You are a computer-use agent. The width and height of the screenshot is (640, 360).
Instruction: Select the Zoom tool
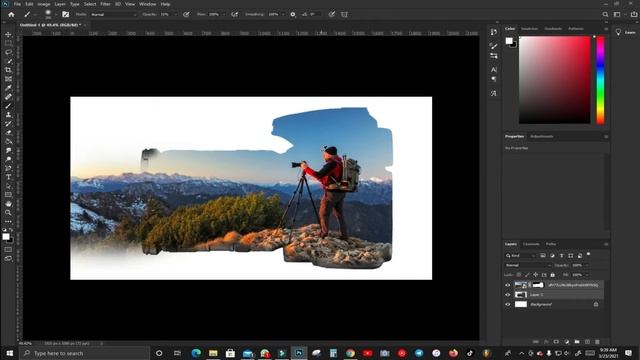click(8, 213)
